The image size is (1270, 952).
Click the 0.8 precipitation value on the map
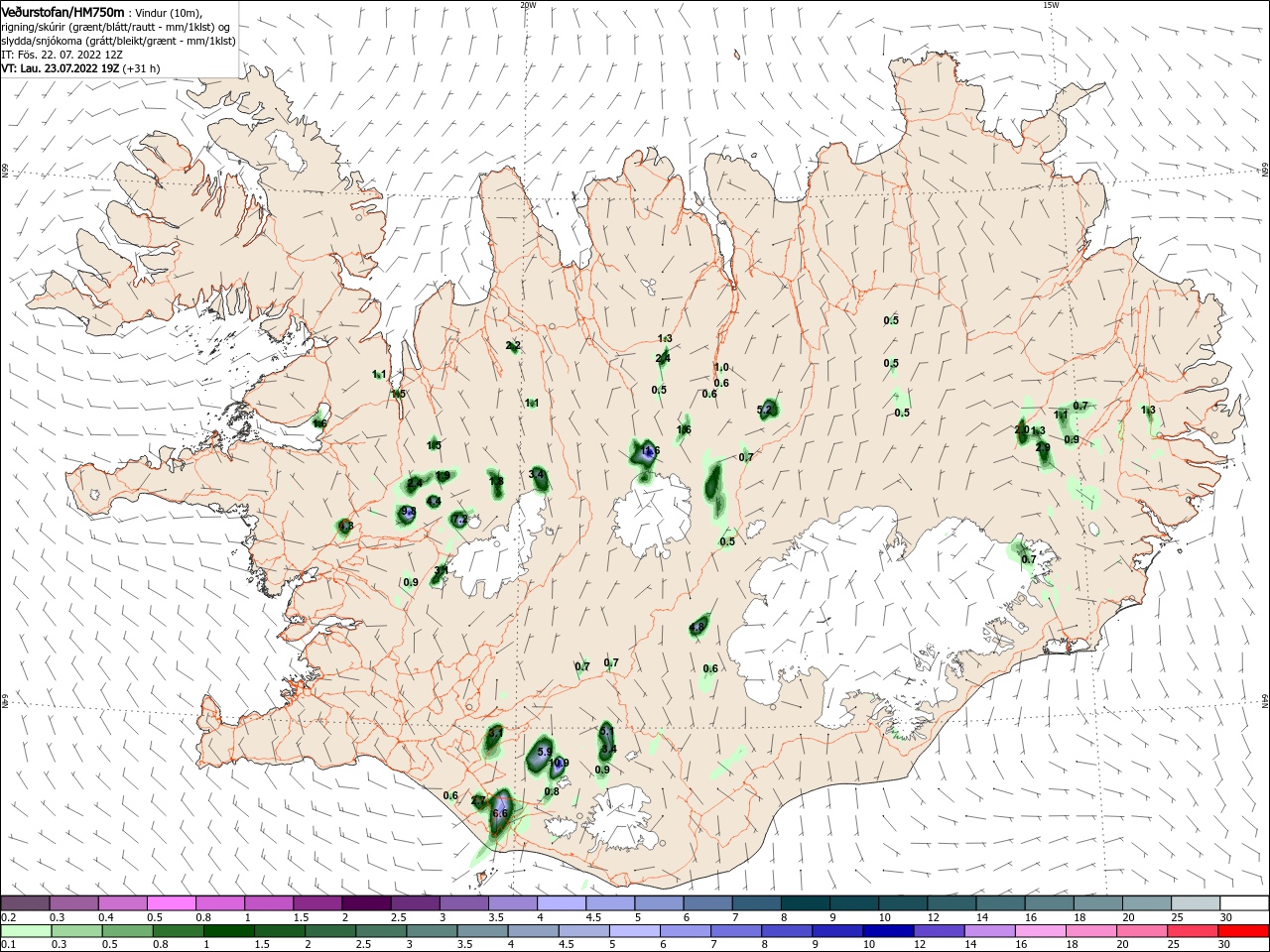pos(552,791)
